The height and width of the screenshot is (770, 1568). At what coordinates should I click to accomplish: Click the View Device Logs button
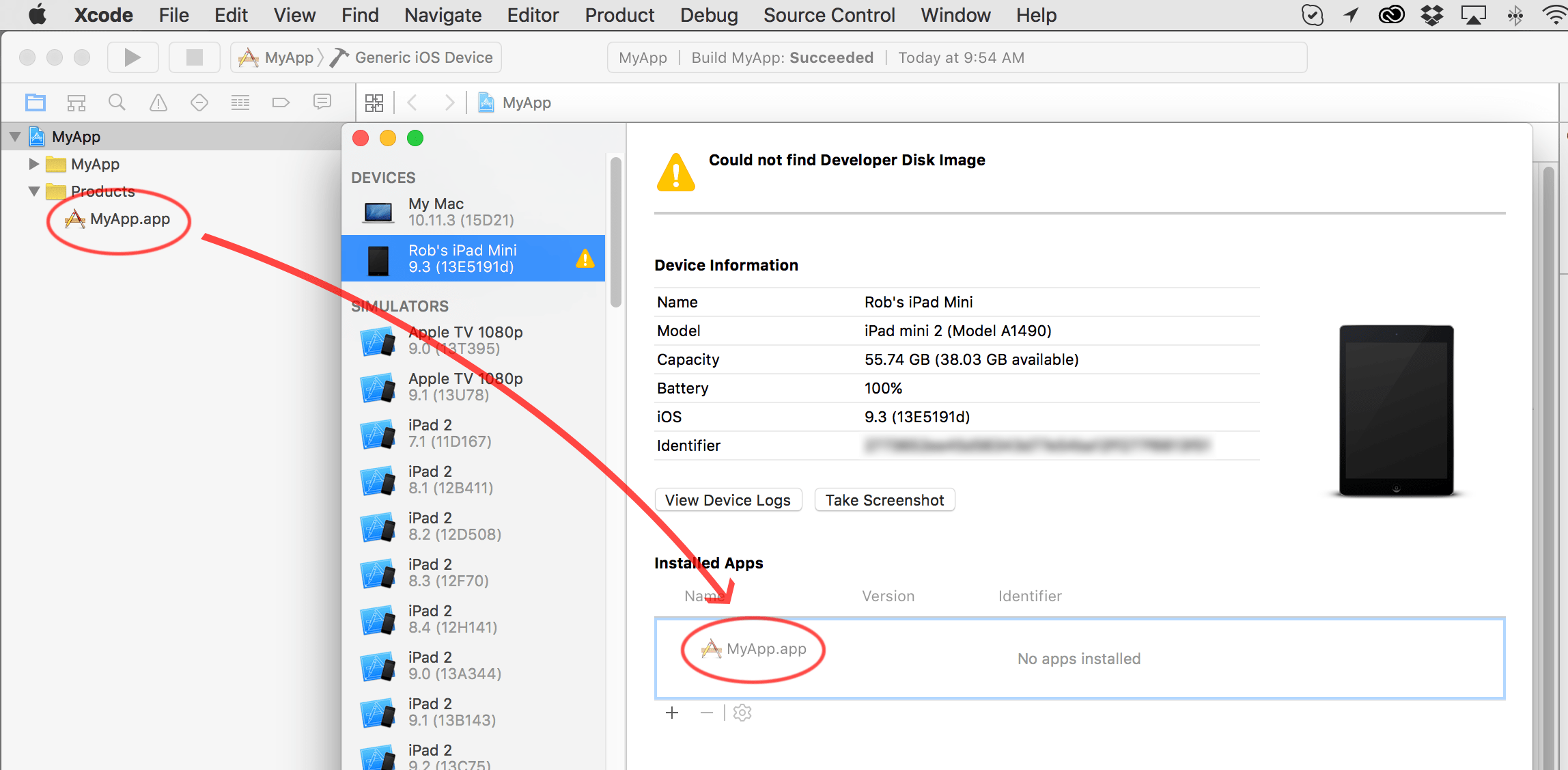click(727, 500)
